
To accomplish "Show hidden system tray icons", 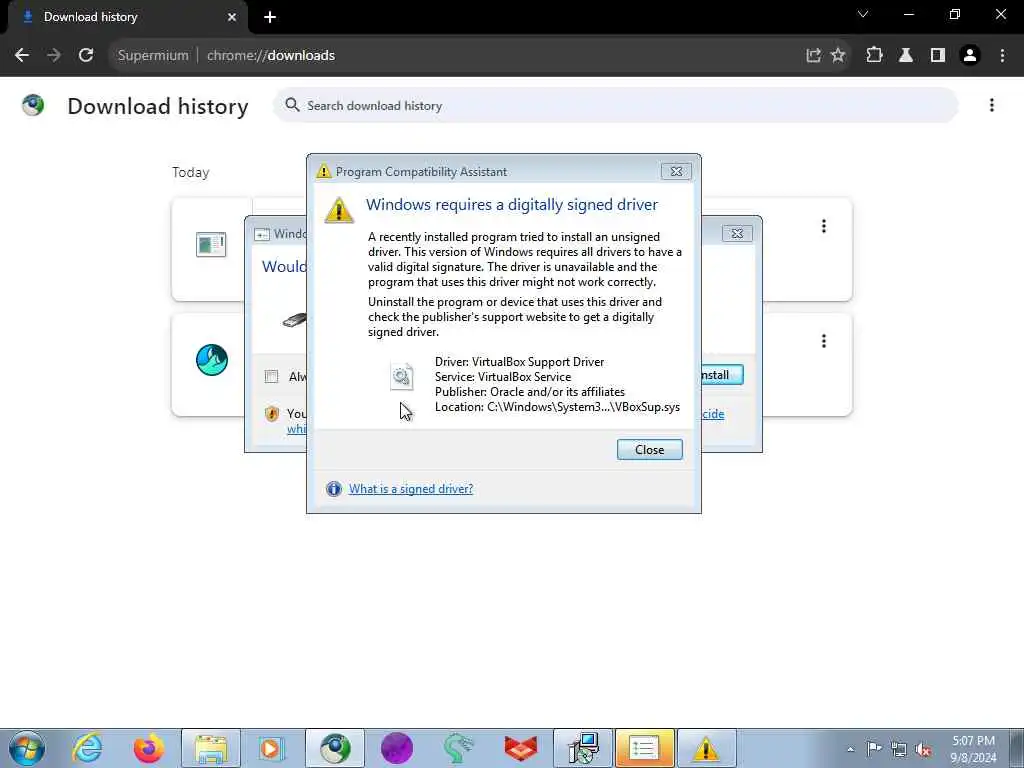I will pyautogui.click(x=850, y=749).
